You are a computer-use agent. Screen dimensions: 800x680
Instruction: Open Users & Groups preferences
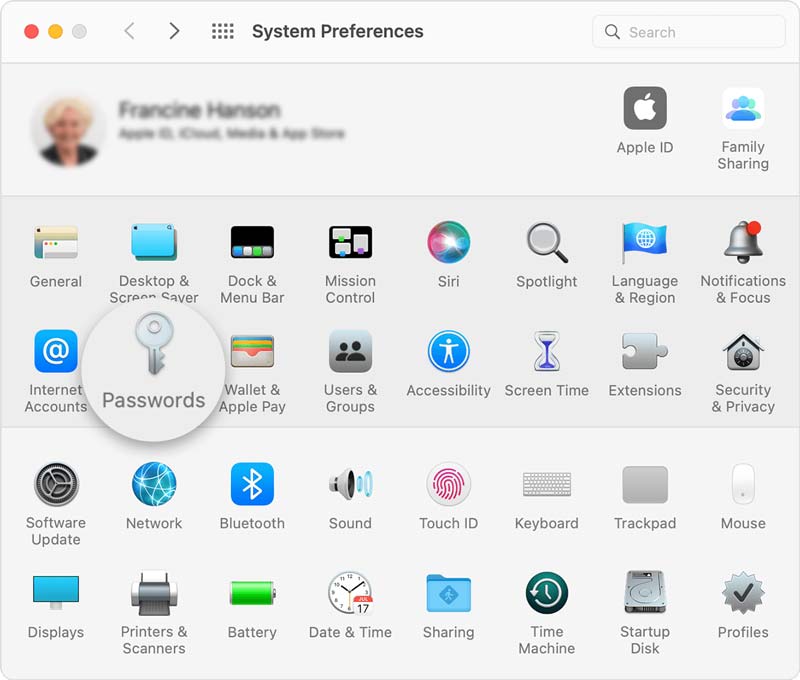coord(350,352)
